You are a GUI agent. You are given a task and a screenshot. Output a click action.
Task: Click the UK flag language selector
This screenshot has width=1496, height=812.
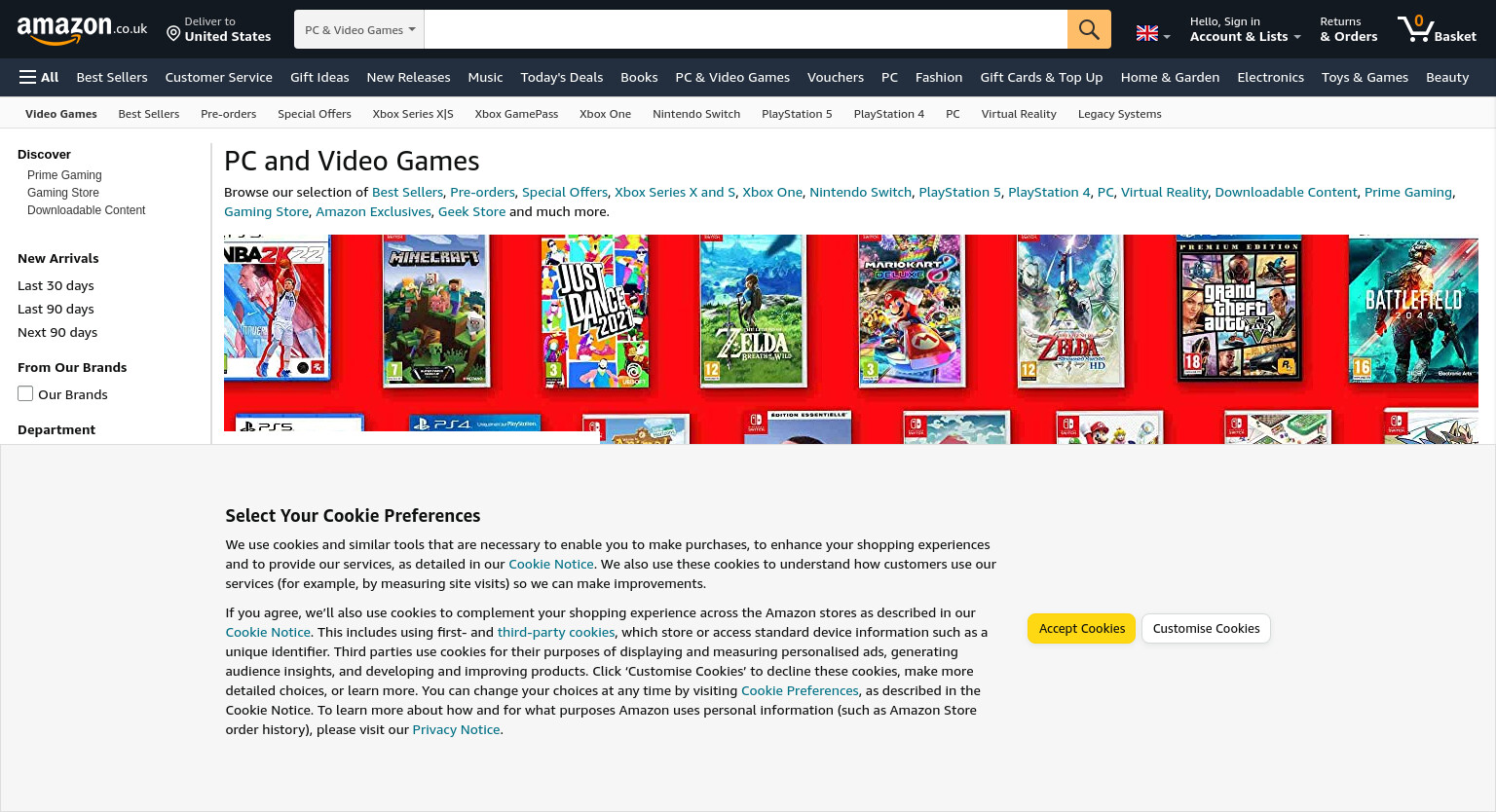tap(1153, 34)
